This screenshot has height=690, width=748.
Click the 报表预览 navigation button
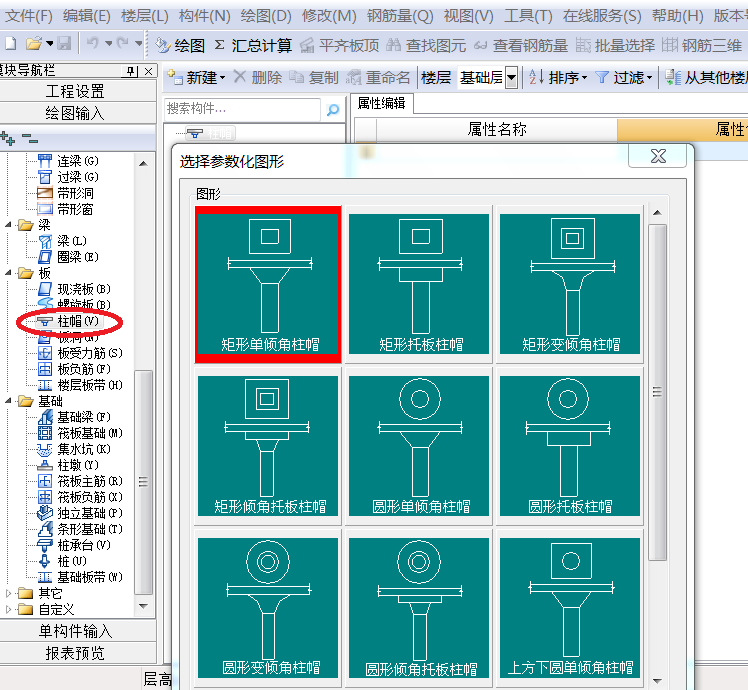click(x=77, y=653)
